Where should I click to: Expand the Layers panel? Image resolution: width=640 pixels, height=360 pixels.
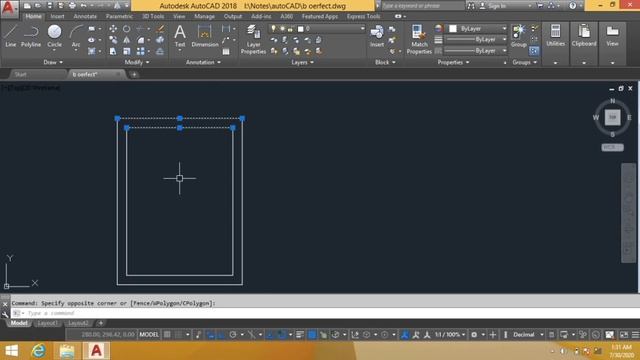point(302,62)
